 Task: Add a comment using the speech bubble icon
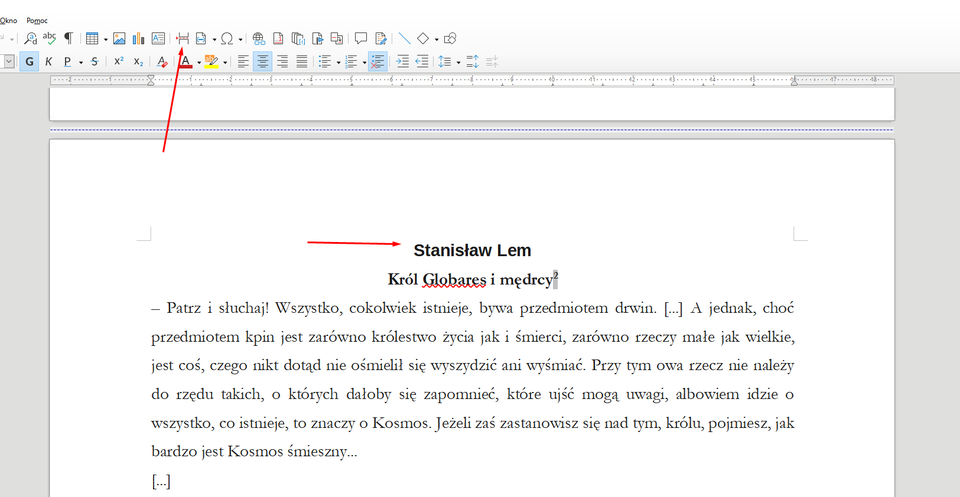[361, 39]
